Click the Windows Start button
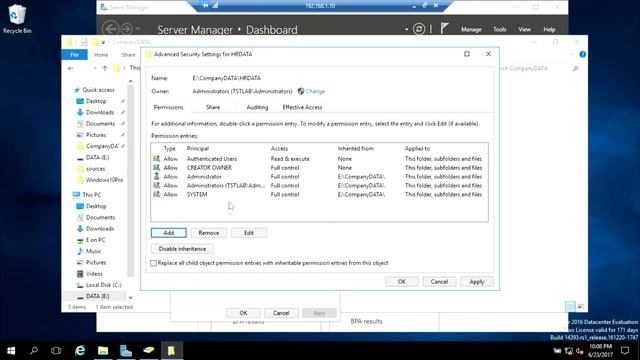Image resolution: width=640 pixels, height=360 pixels. (x=11, y=351)
